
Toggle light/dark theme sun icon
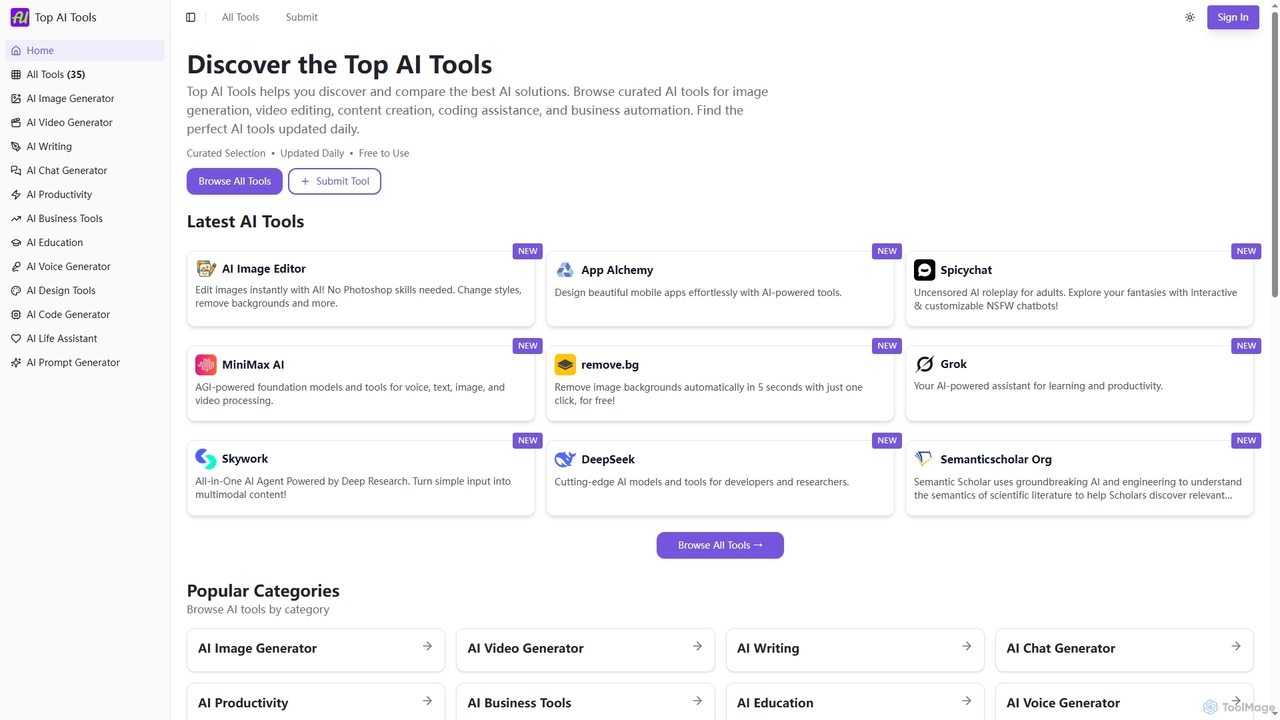click(x=1190, y=17)
